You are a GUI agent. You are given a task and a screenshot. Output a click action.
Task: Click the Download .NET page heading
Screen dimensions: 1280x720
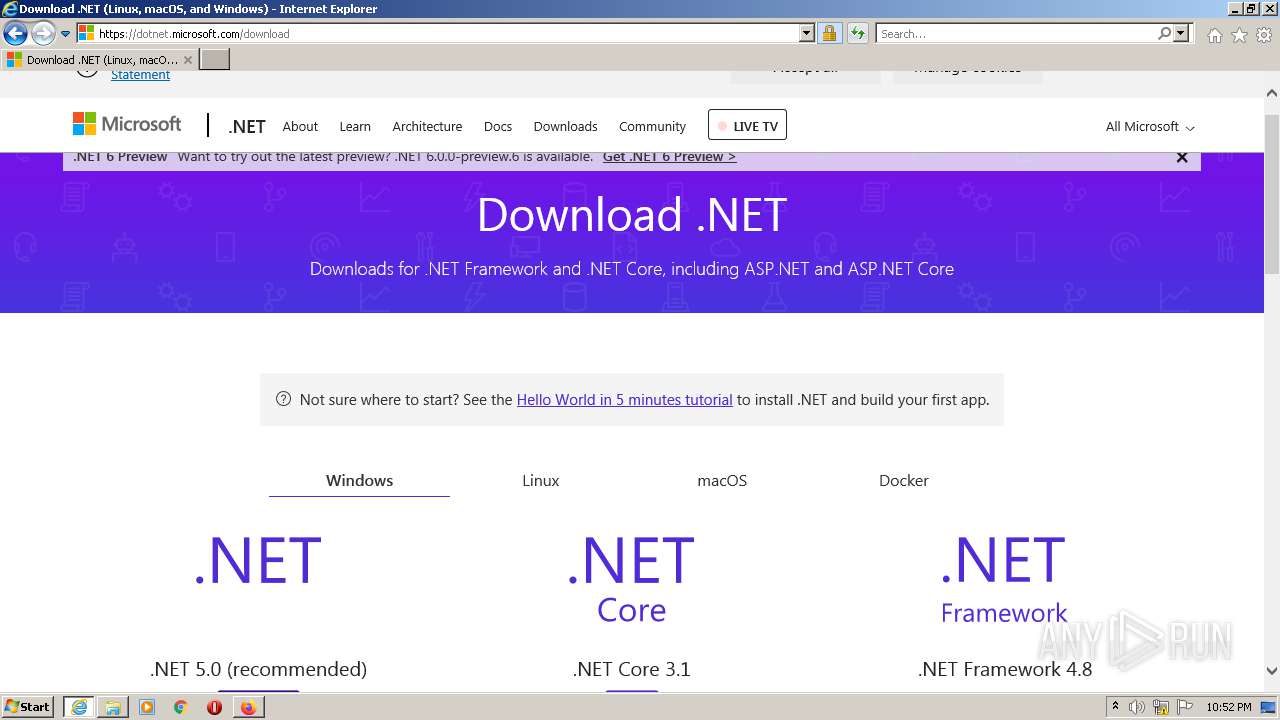coord(632,215)
